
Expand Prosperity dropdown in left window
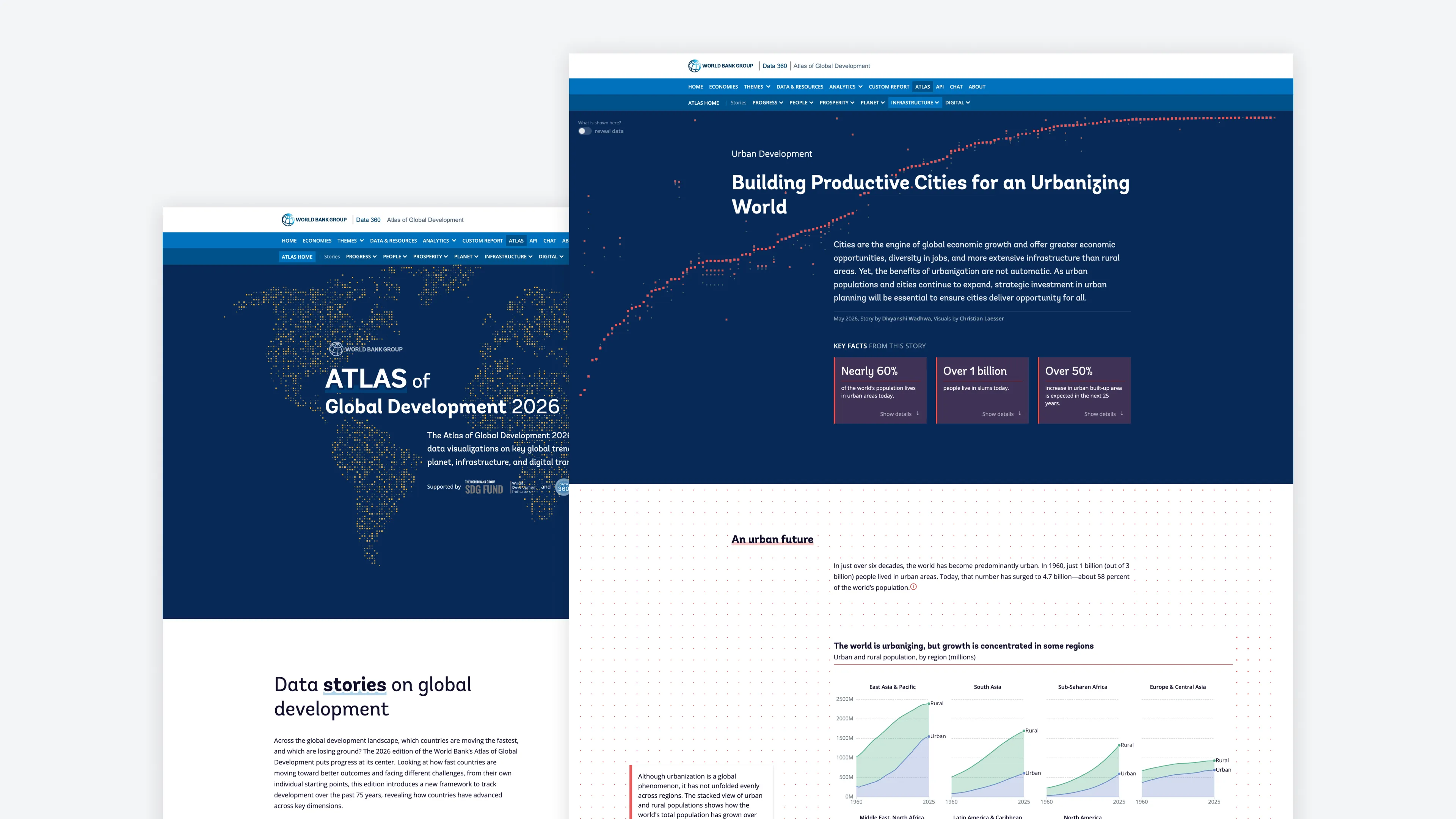(x=430, y=257)
